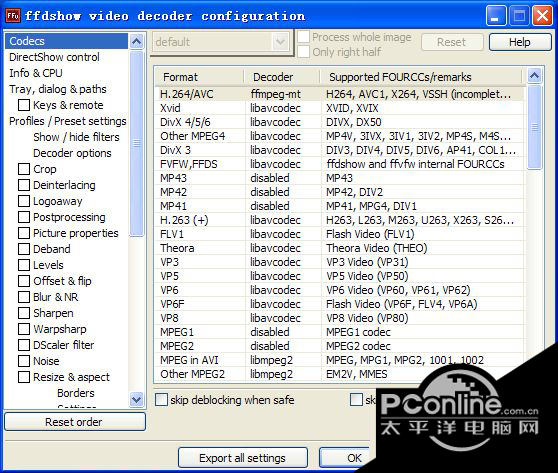This screenshot has height=473, width=558.
Task: Click the left list scrollbar thumb
Action: 137,143
